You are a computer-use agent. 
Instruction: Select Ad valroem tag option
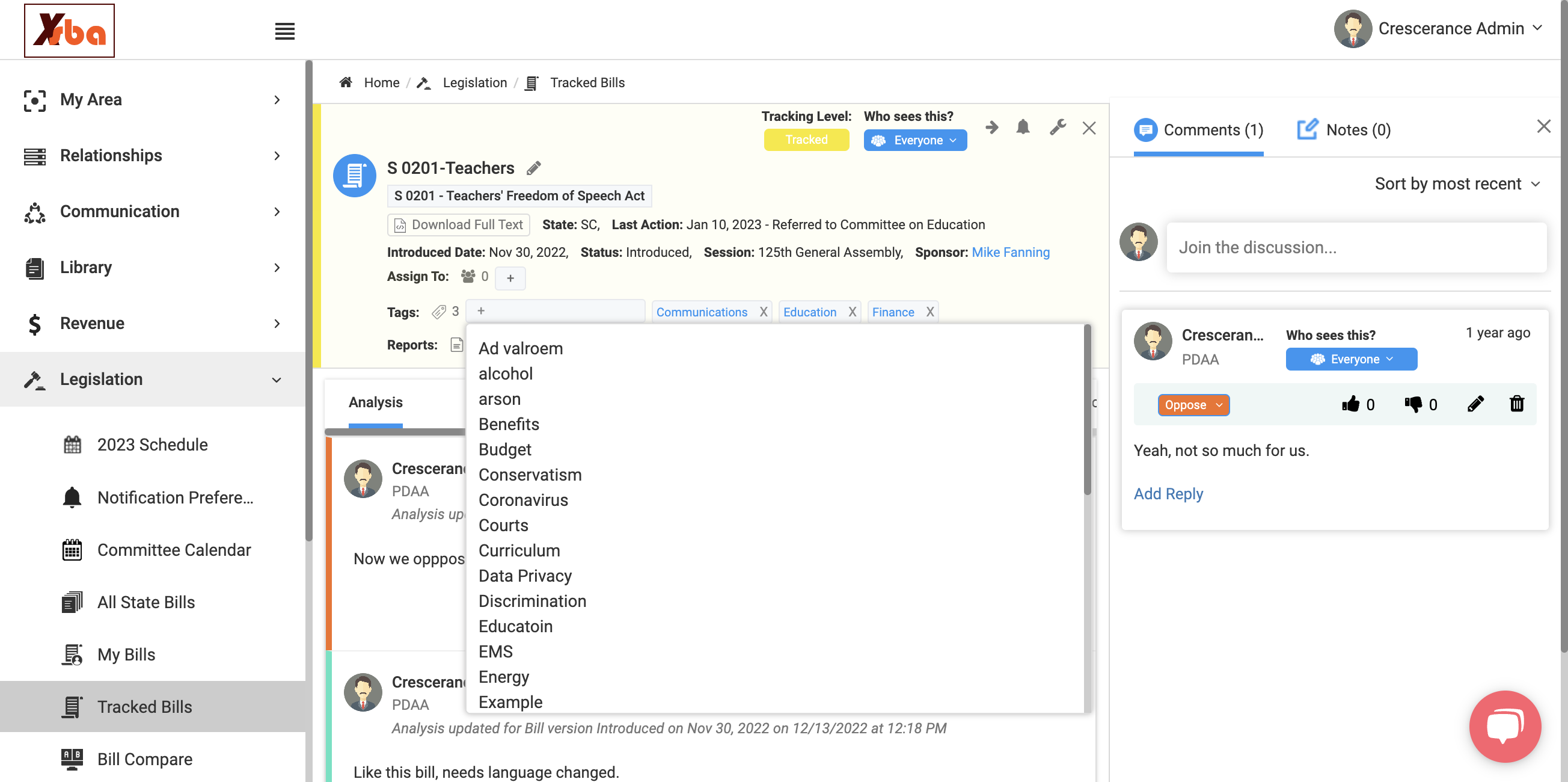(521, 348)
